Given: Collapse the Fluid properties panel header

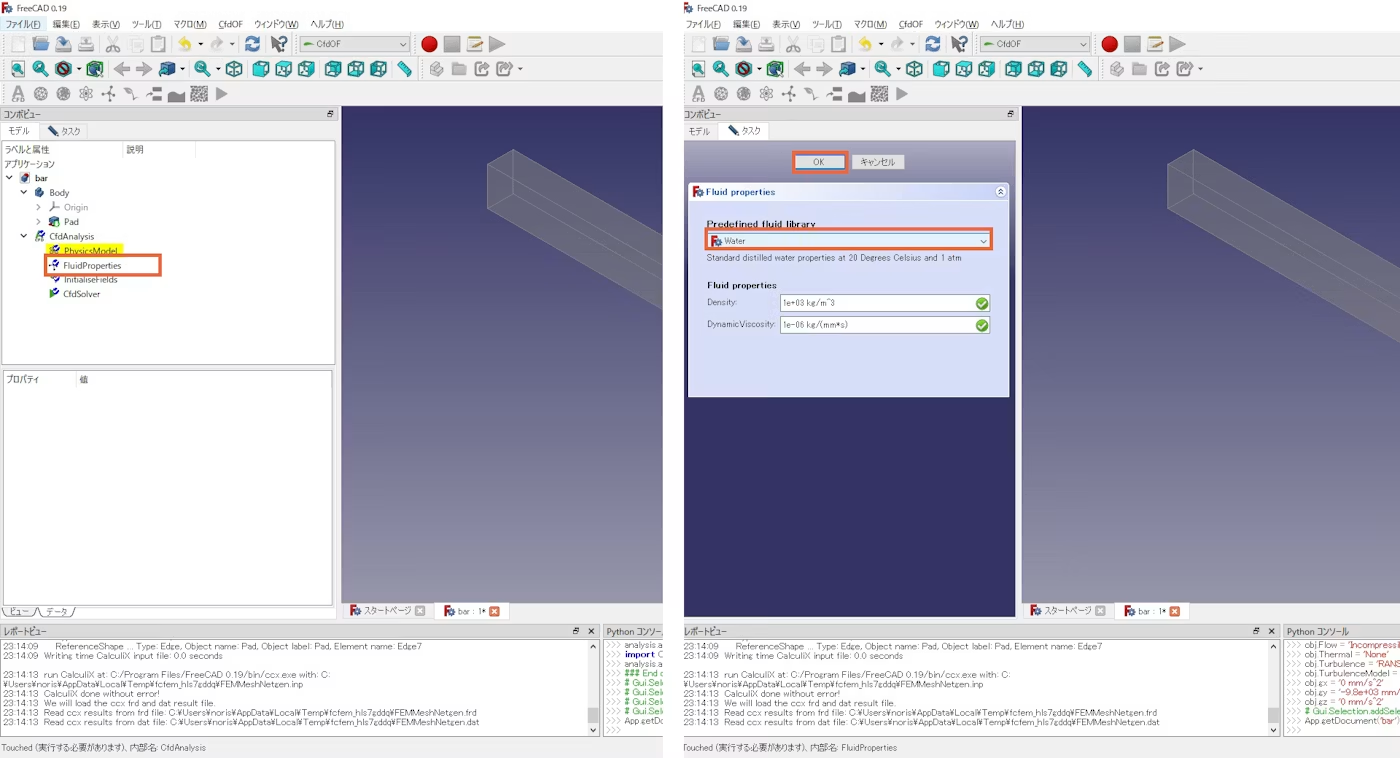Looking at the screenshot, I should pyautogui.click(x=1000, y=192).
